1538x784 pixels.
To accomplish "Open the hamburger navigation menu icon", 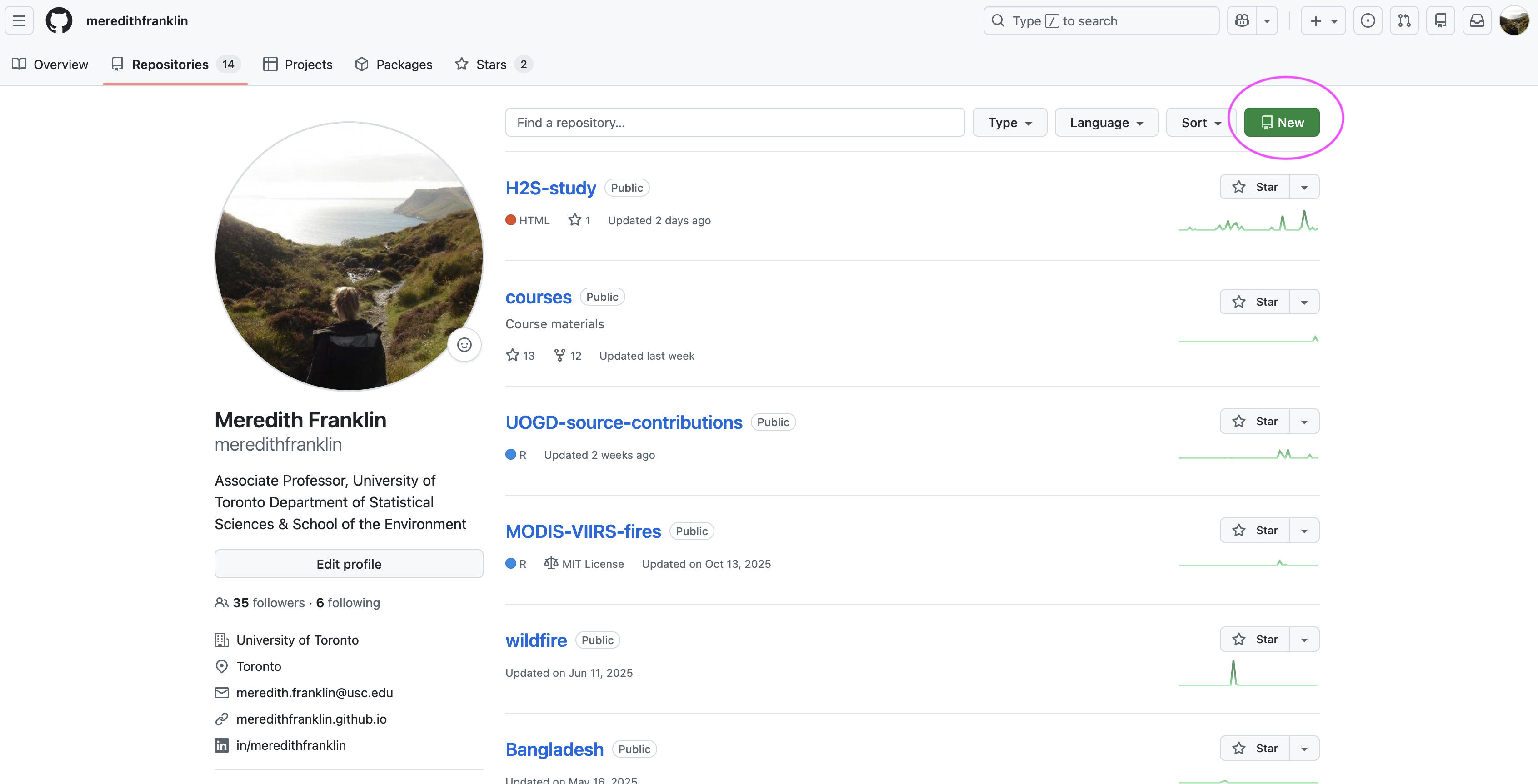I will (19, 20).
